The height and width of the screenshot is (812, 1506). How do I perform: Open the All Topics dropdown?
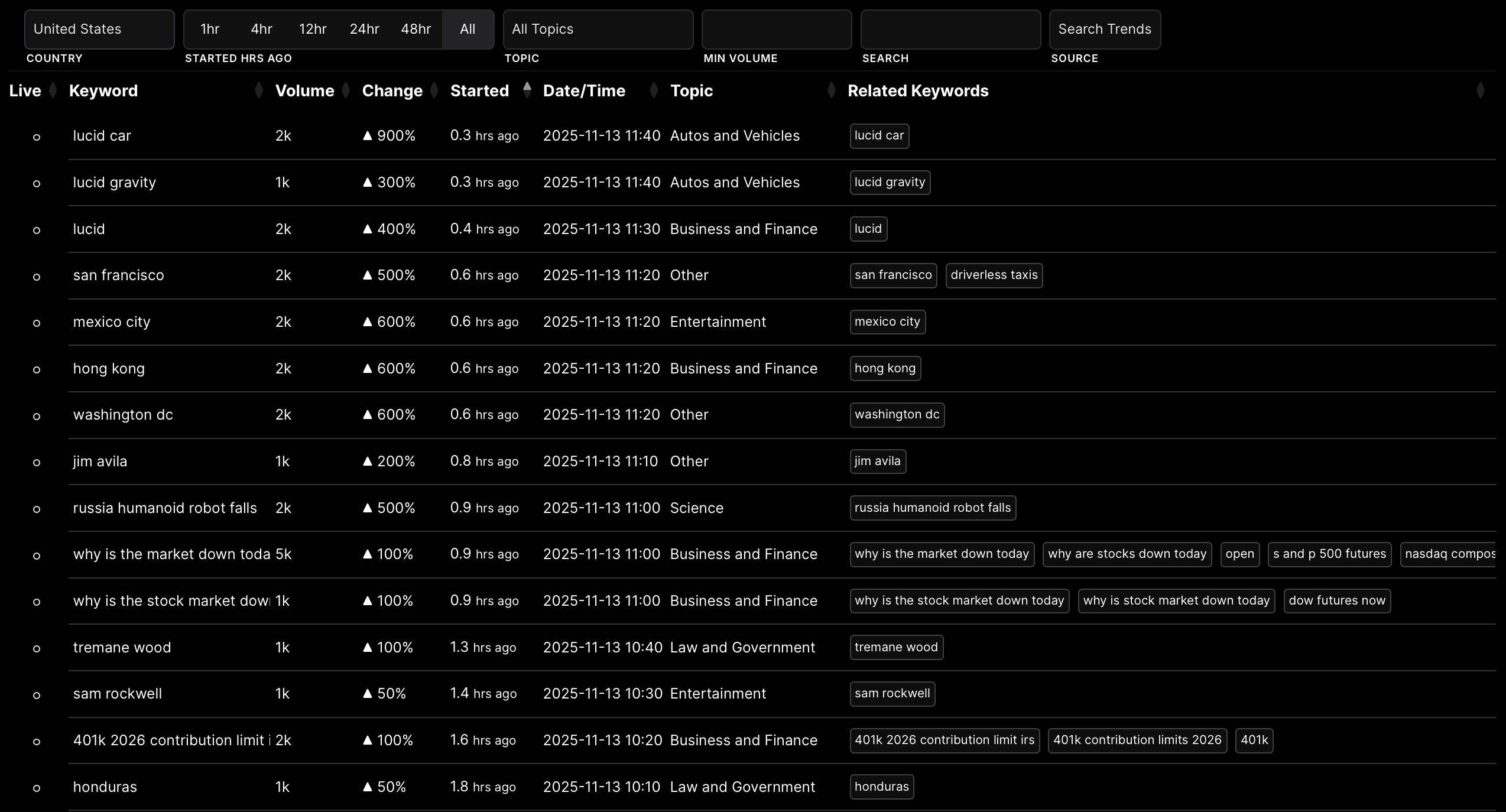(598, 29)
